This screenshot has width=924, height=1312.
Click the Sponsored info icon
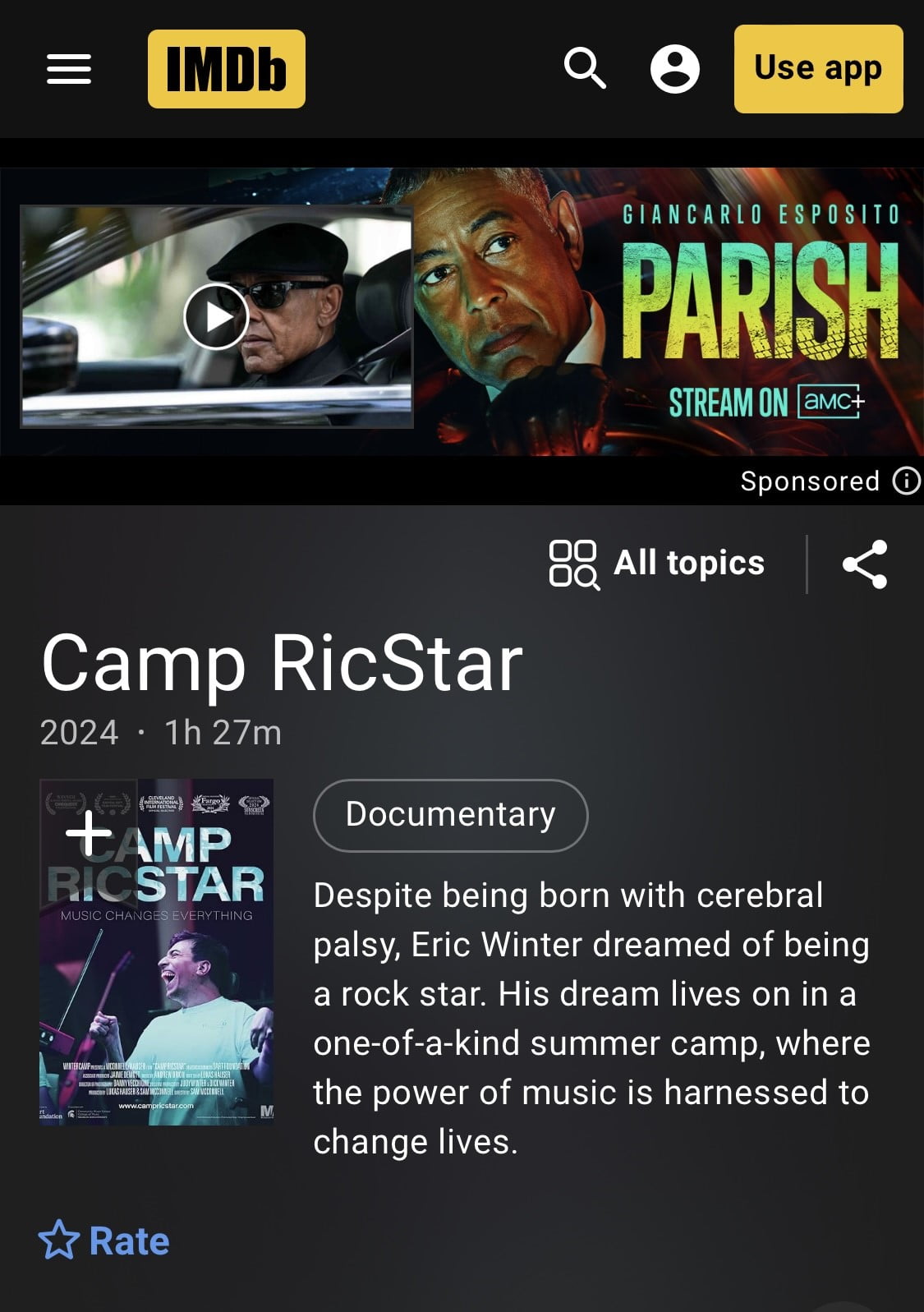tap(907, 481)
